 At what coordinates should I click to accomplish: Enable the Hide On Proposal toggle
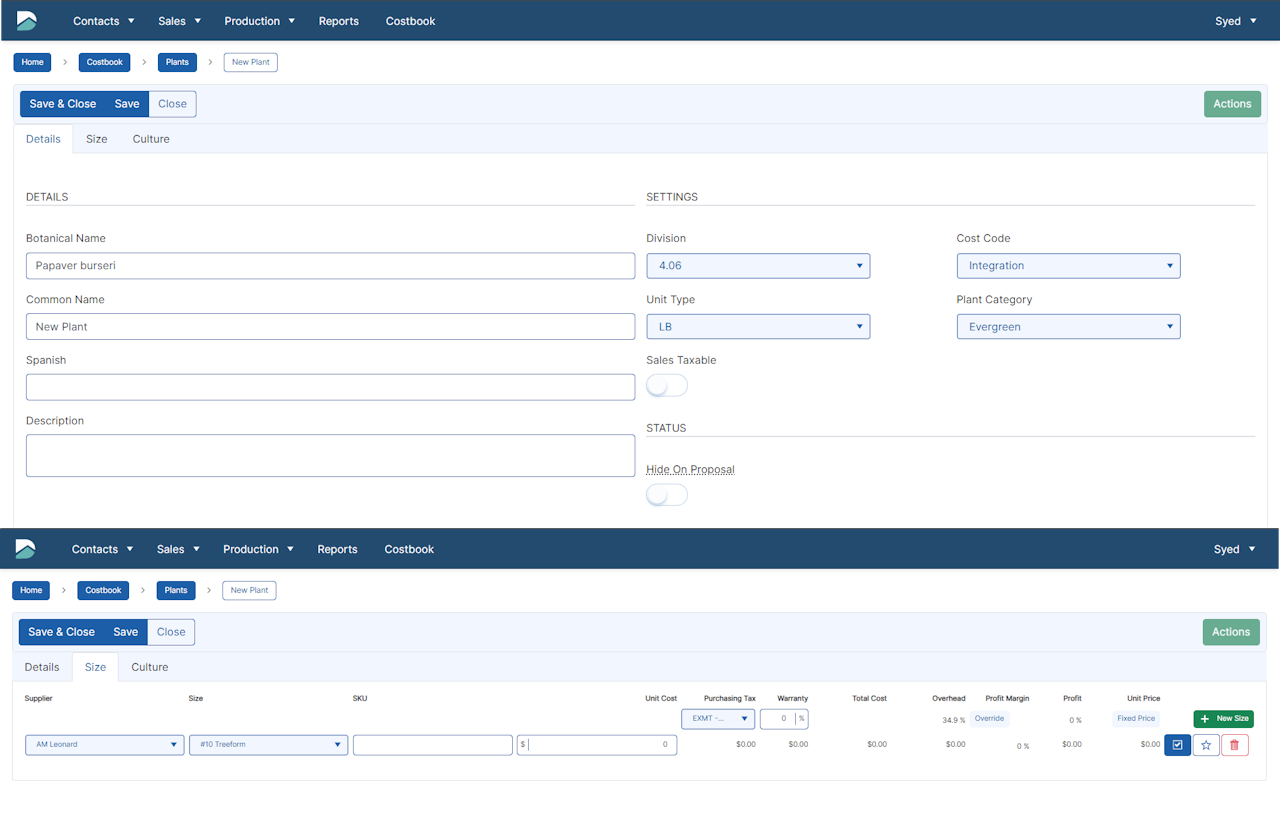667,495
